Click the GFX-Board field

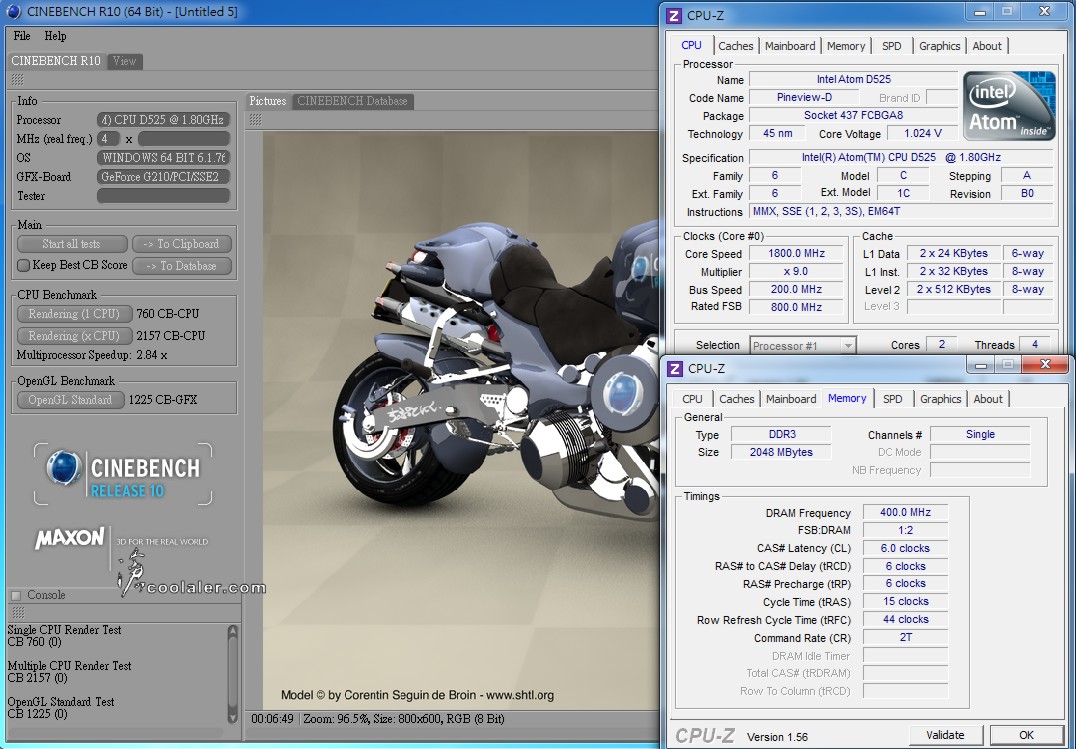pyautogui.click(x=163, y=176)
